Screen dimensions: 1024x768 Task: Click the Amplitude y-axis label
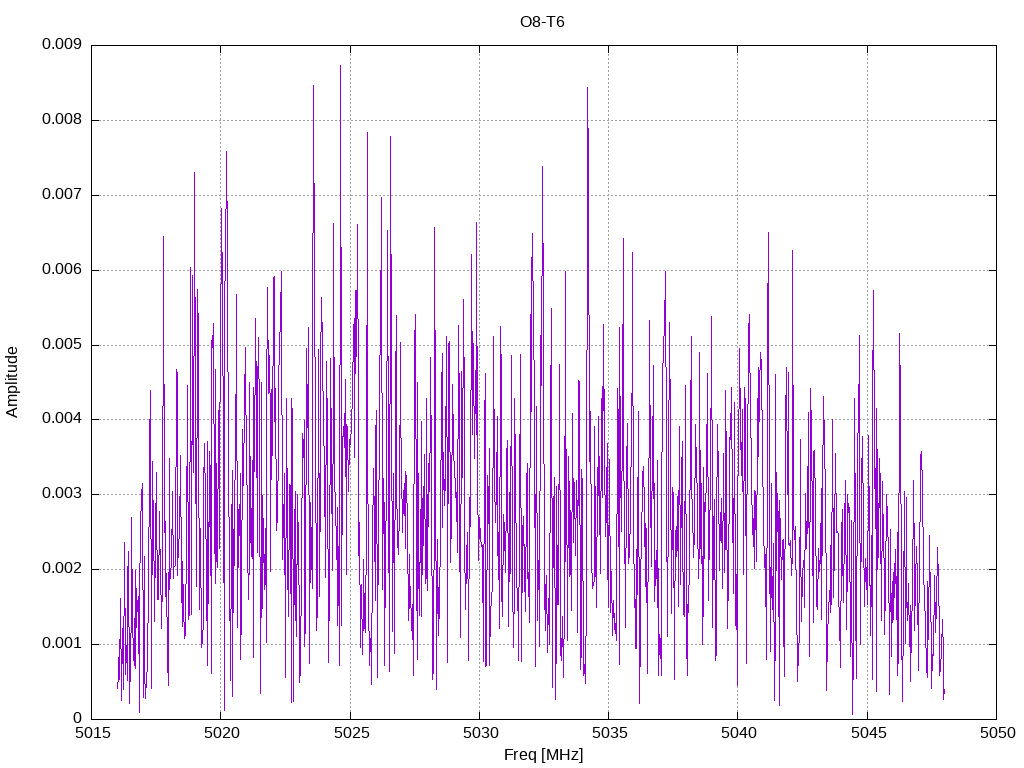click(x=12, y=382)
